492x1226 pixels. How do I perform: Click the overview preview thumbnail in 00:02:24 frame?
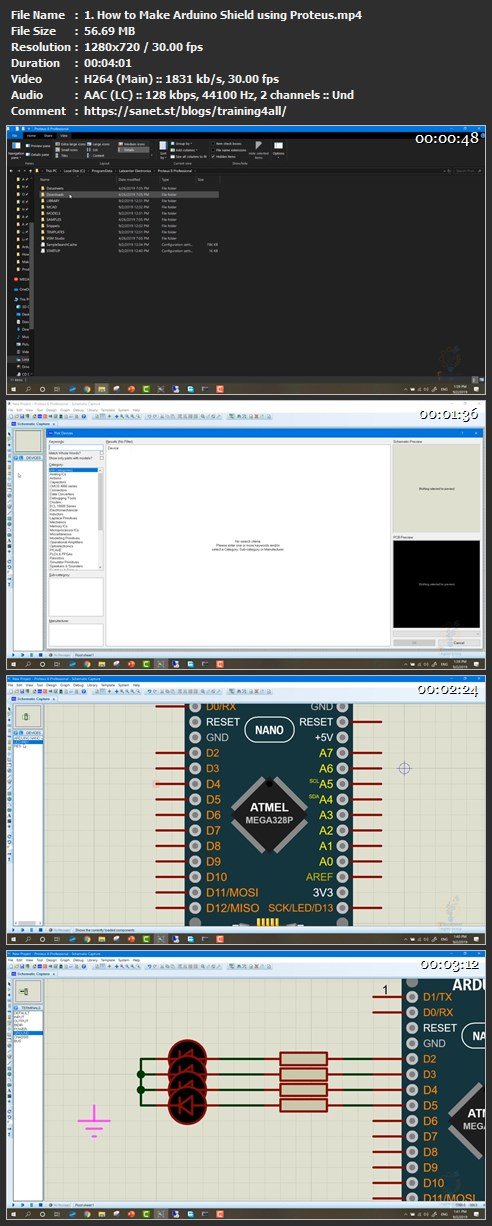click(27, 718)
